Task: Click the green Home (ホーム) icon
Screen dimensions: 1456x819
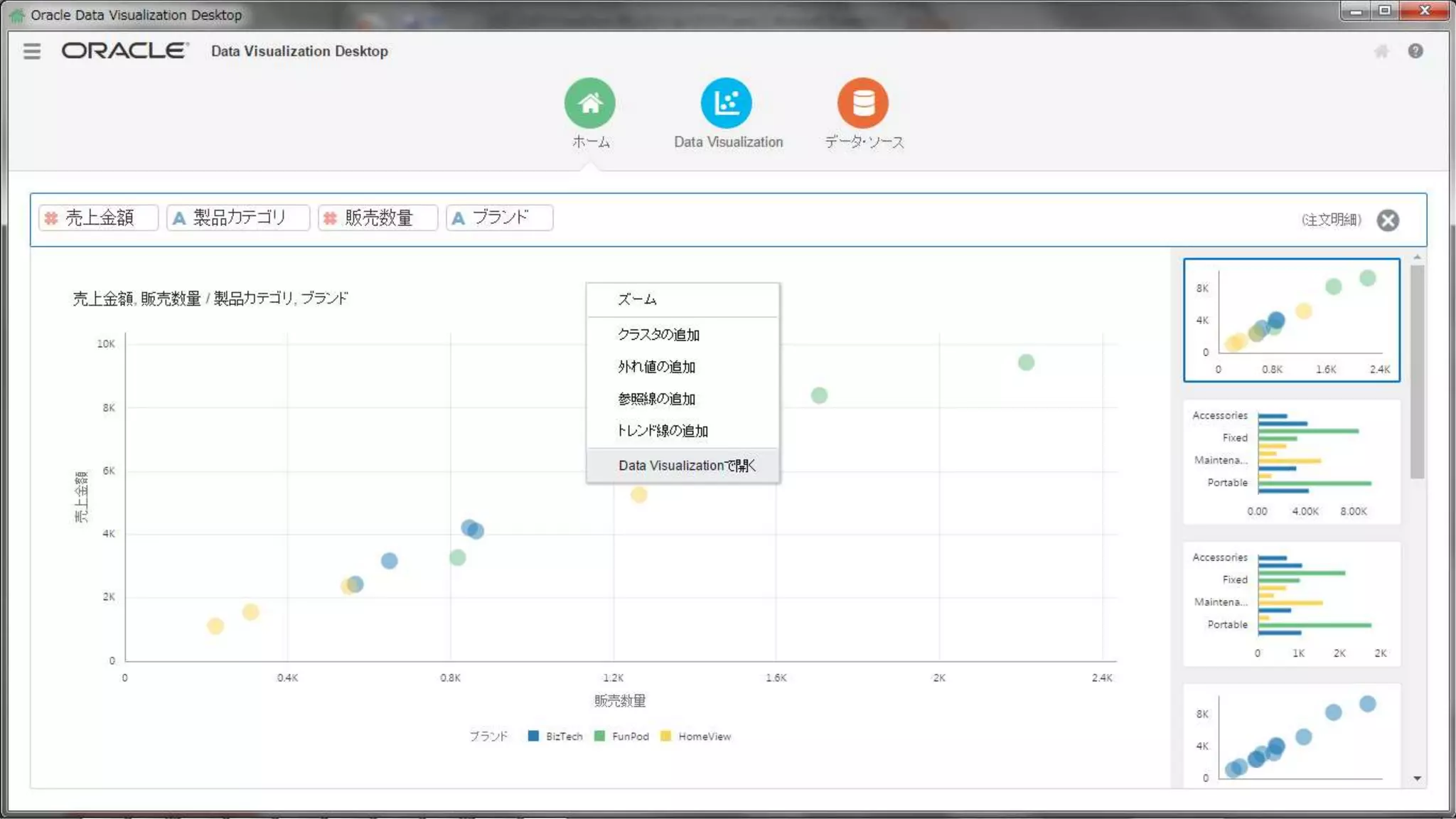Action: (589, 103)
